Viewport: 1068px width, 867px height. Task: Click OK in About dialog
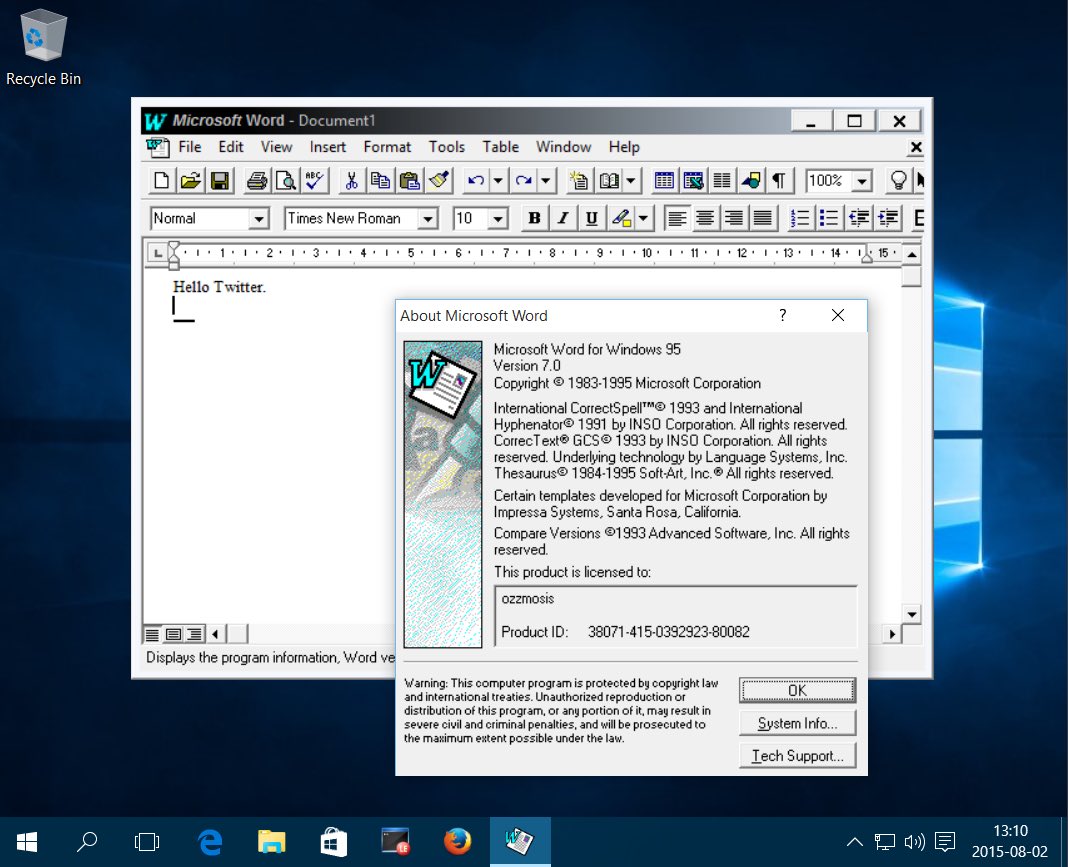797,691
